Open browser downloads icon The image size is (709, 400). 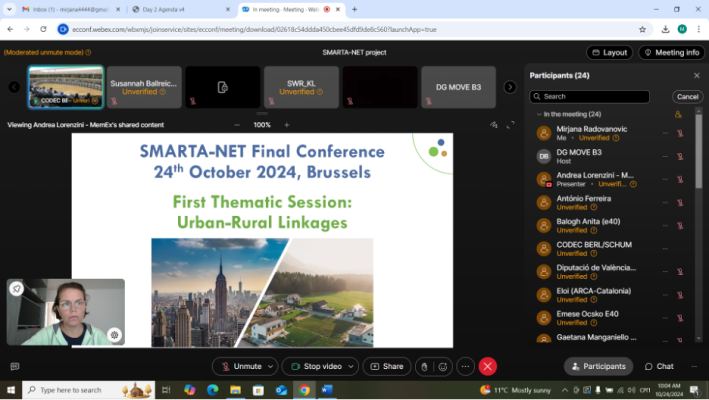tap(665, 29)
